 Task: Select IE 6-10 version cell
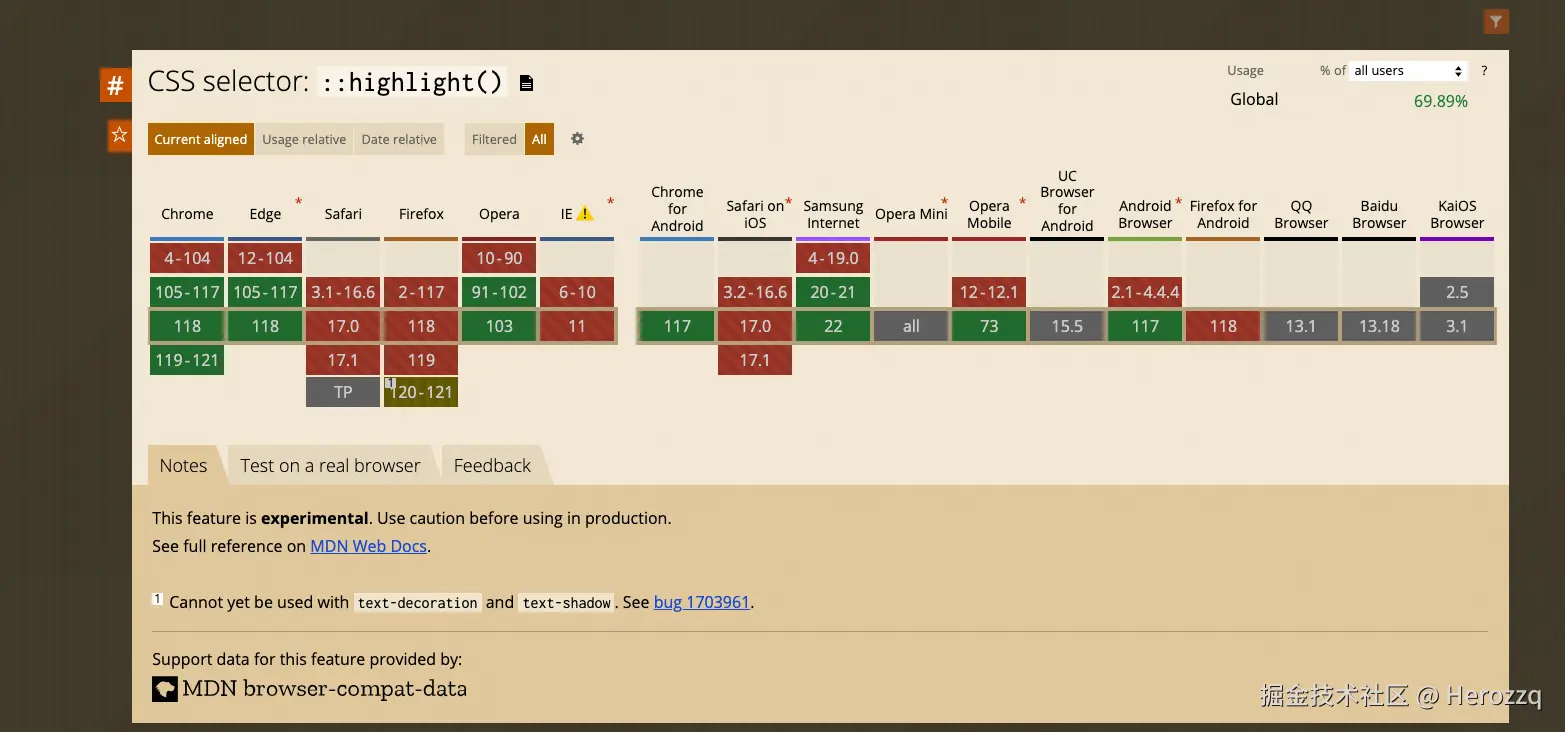(577, 292)
